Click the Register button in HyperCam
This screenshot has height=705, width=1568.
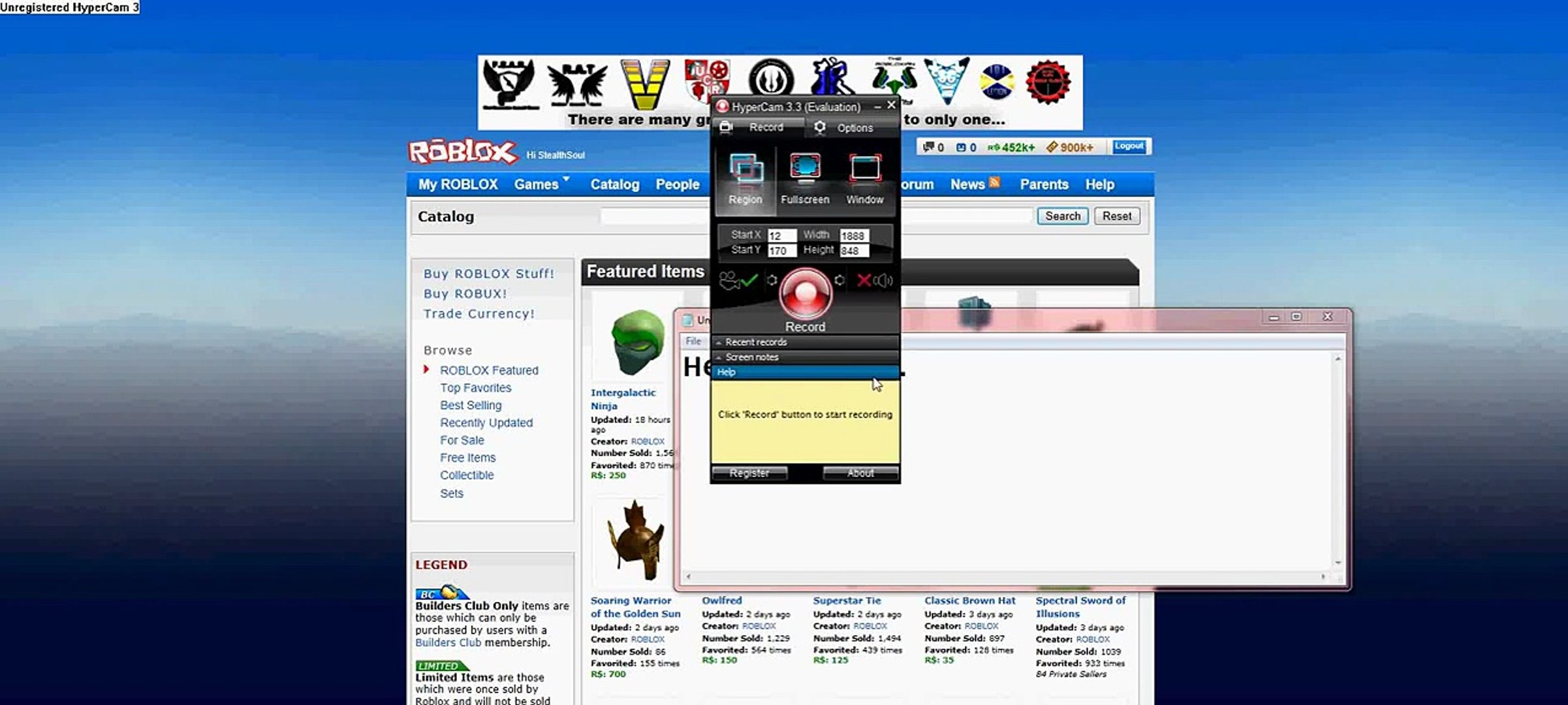click(750, 472)
